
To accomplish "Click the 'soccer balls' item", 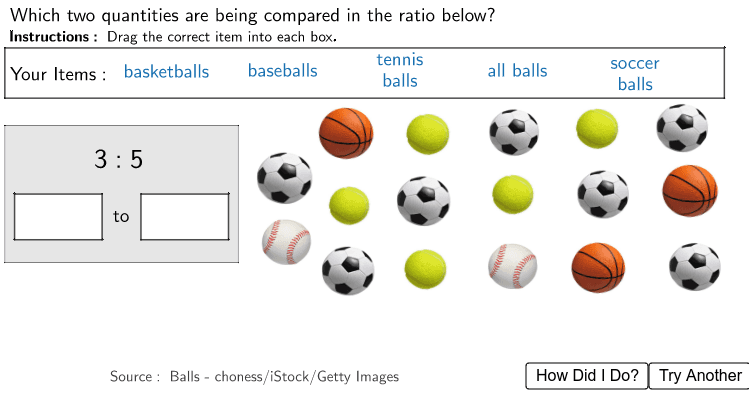I will [635, 73].
